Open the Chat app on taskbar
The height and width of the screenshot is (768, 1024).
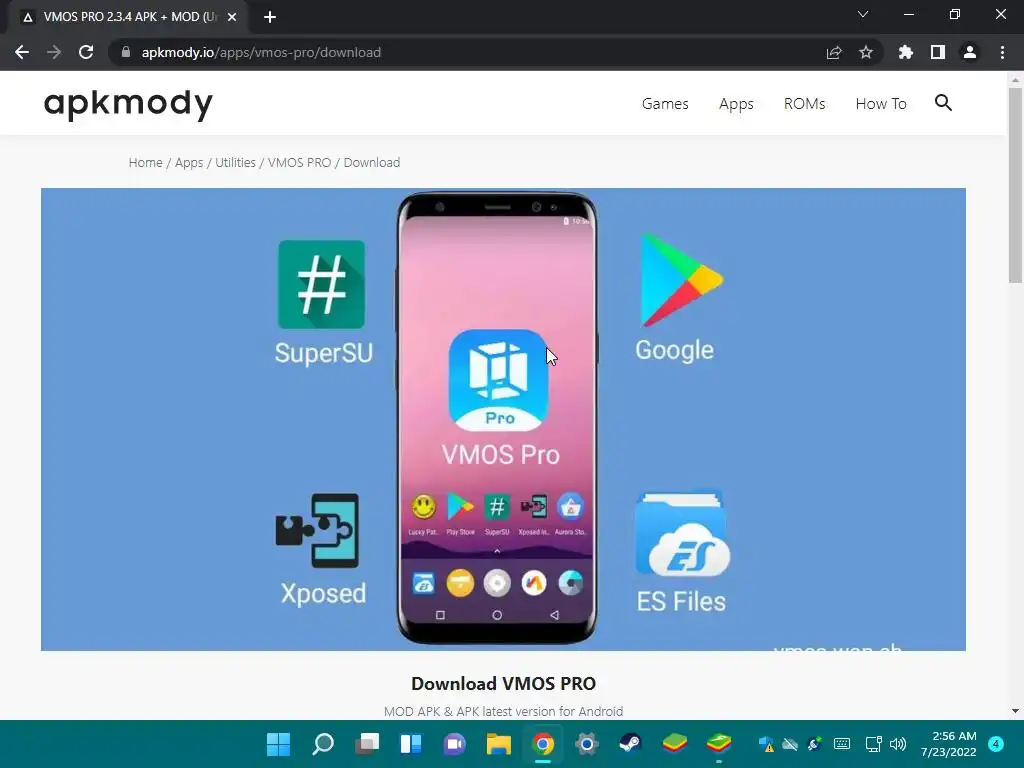pos(455,744)
